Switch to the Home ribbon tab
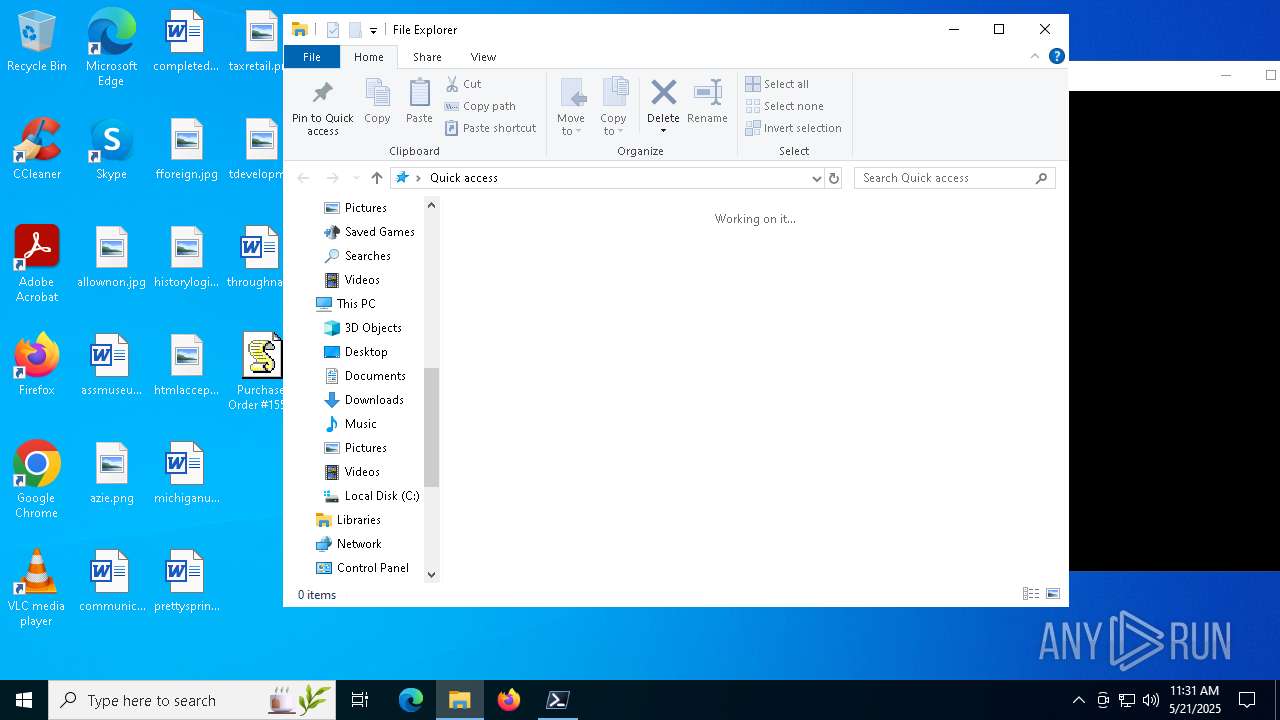 pyautogui.click(x=368, y=57)
